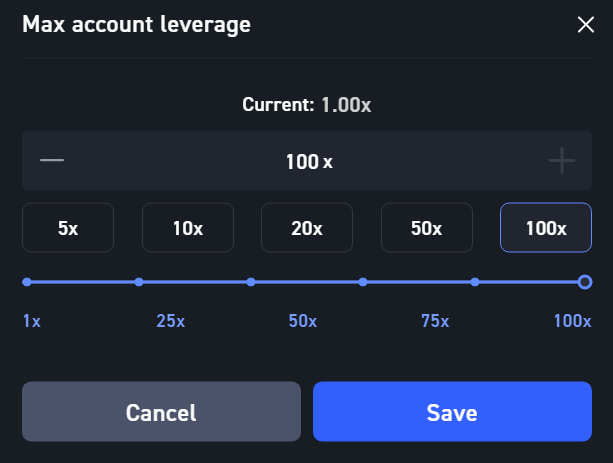Screen dimensions: 613x463
Task: Cancel the leverage change
Action: click(x=161, y=412)
